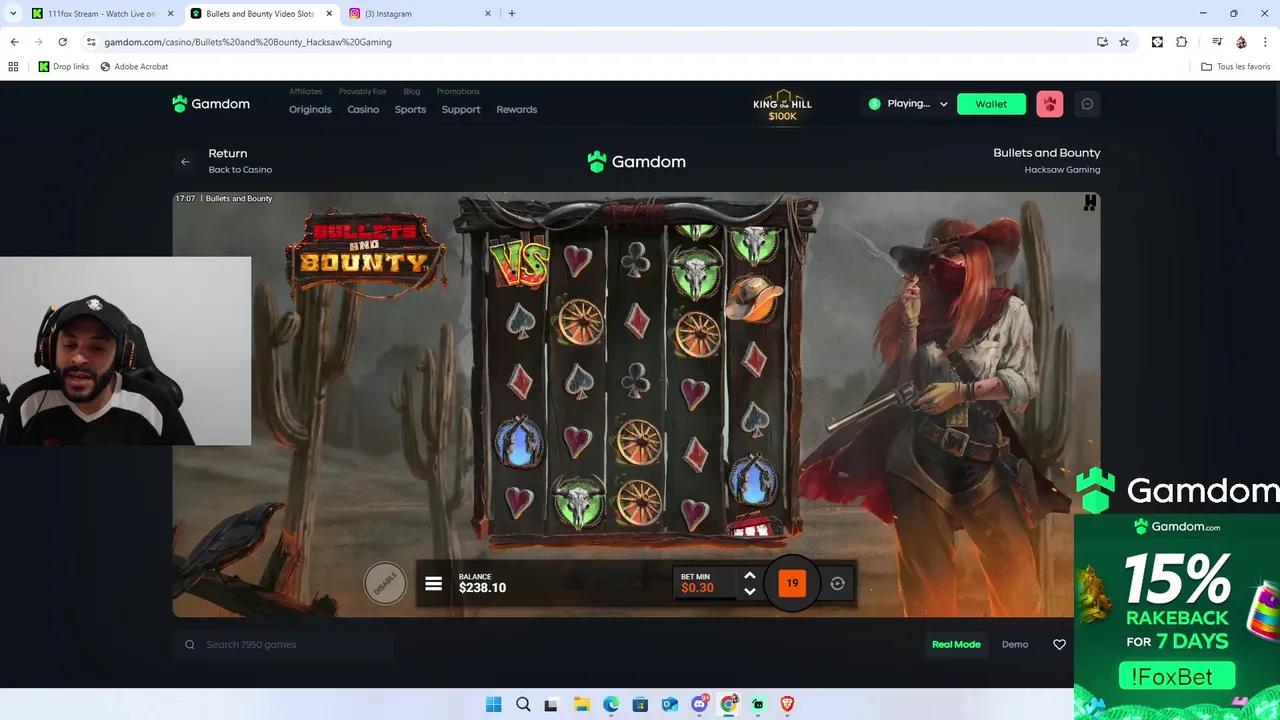Viewport: 1280px width, 720px height.
Task: Expand the tab search dropdown
Action: click(x=12, y=14)
